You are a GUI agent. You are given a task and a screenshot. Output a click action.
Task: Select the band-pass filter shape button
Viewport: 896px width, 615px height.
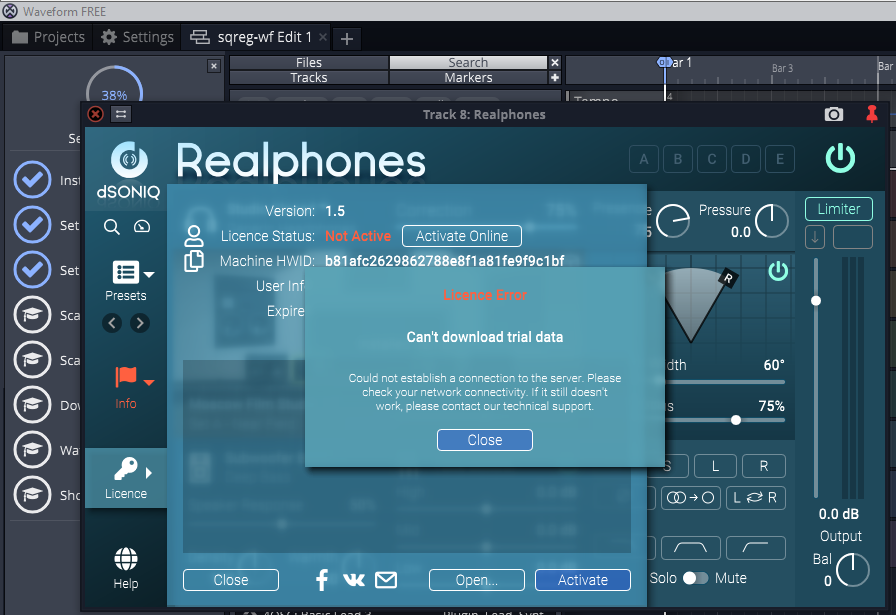(x=690, y=548)
